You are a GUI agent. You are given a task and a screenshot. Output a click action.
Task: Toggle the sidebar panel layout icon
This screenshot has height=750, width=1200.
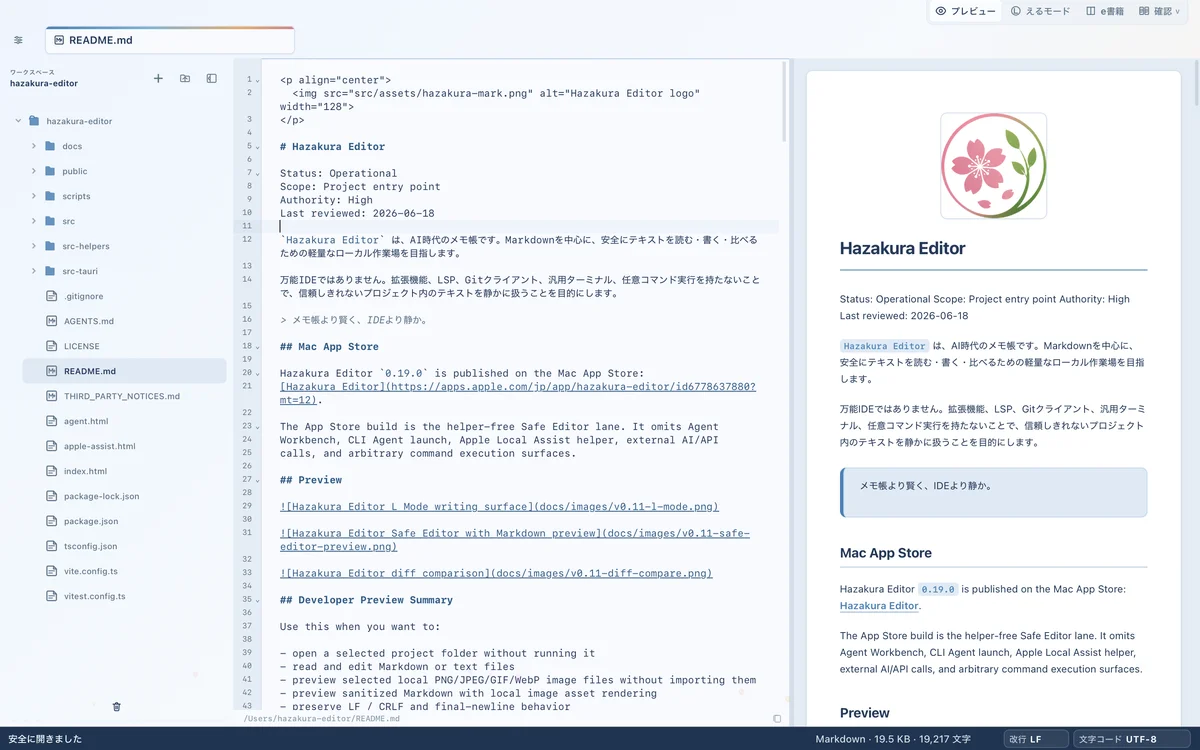(x=212, y=78)
